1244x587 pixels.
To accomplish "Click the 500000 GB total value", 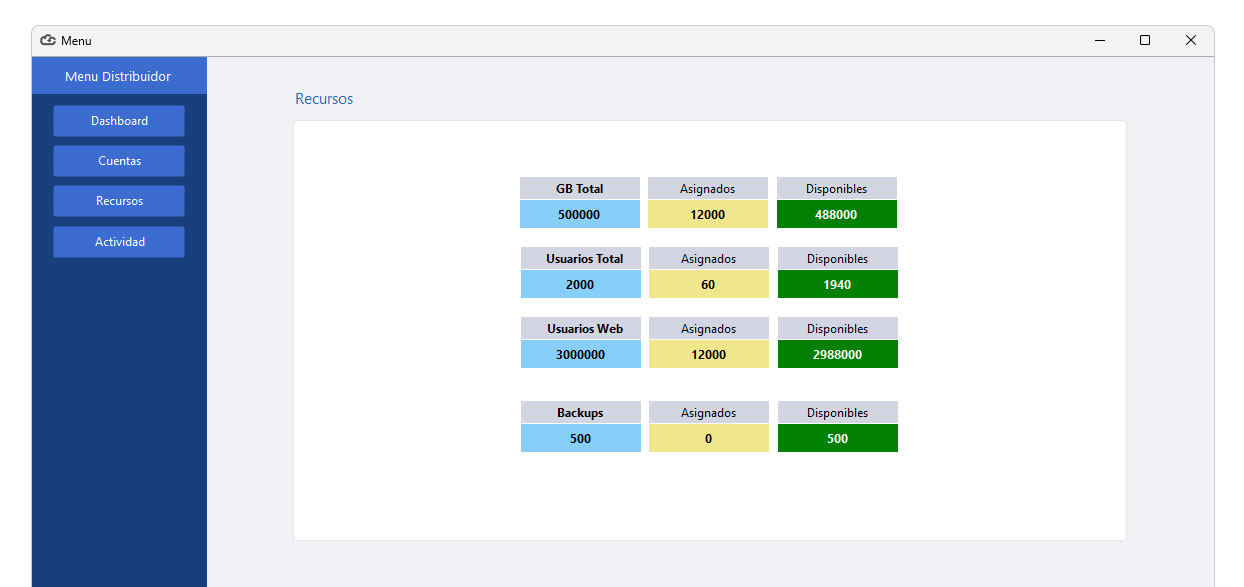I will [580, 214].
